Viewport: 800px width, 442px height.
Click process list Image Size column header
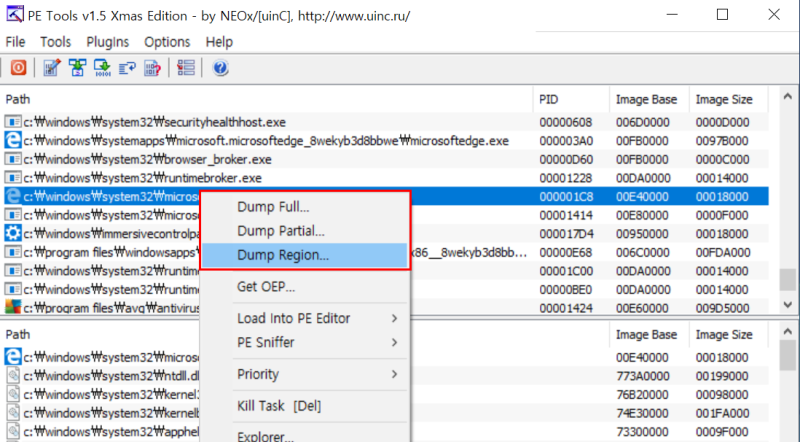click(x=729, y=99)
